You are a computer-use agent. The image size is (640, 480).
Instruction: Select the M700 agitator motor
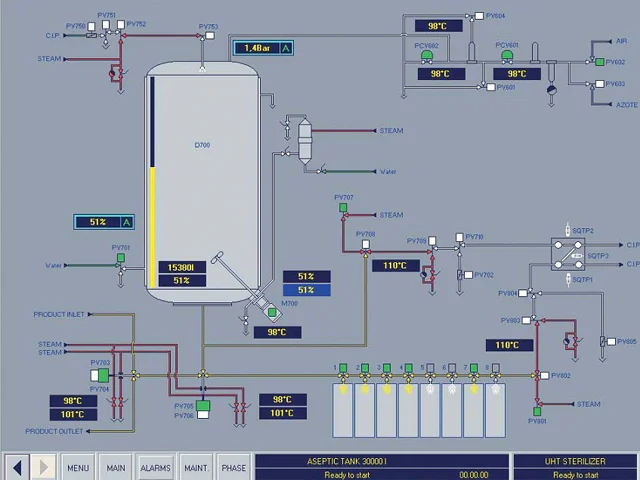(272, 313)
